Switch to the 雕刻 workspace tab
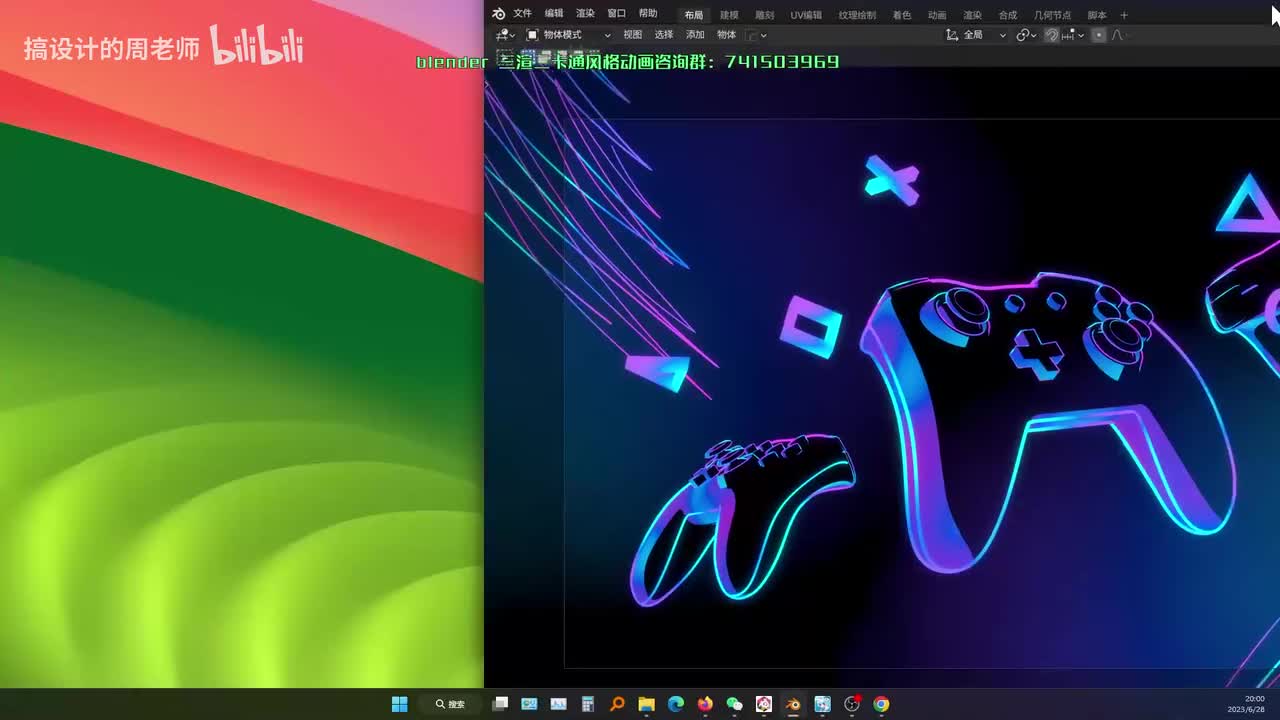 coord(765,15)
